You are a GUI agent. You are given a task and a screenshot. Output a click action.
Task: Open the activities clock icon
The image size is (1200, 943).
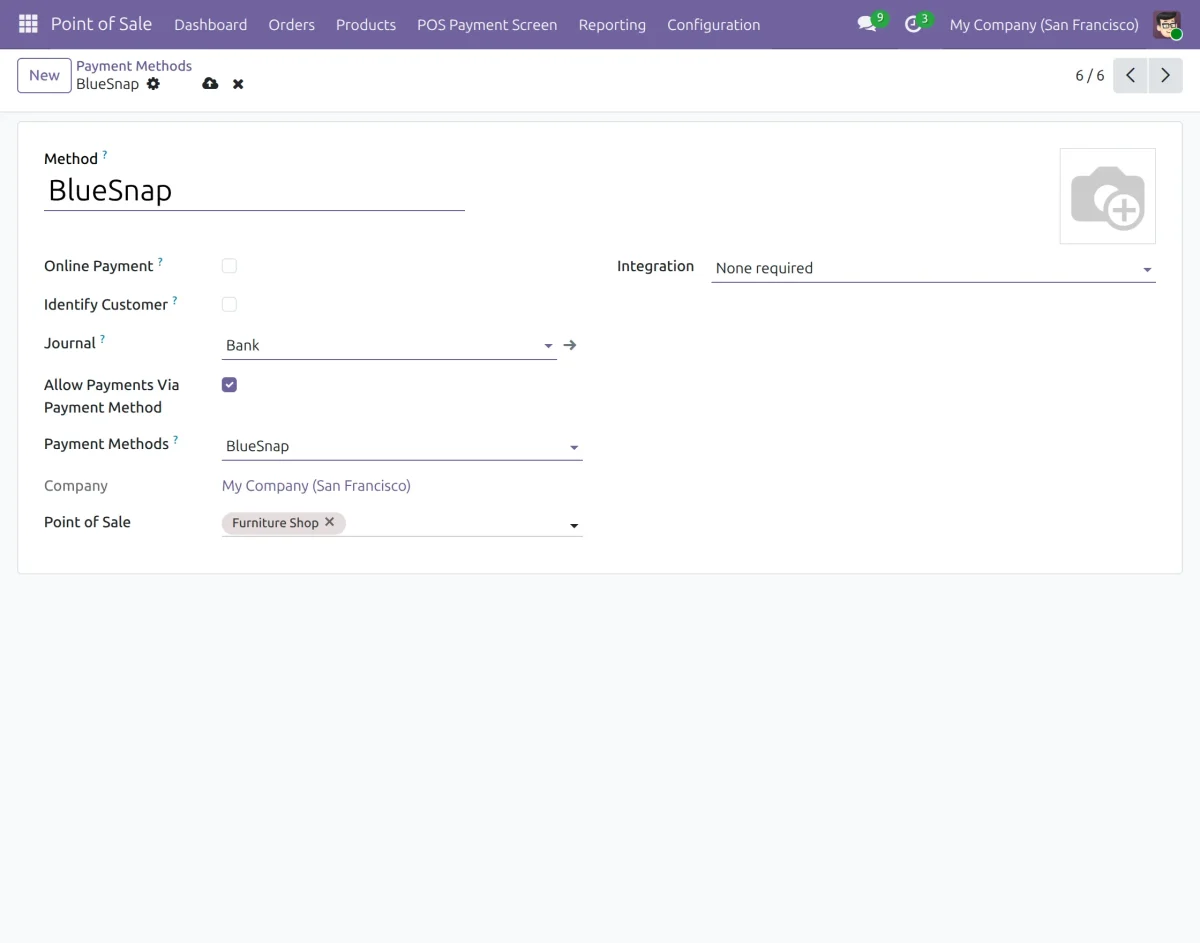tap(913, 24)
